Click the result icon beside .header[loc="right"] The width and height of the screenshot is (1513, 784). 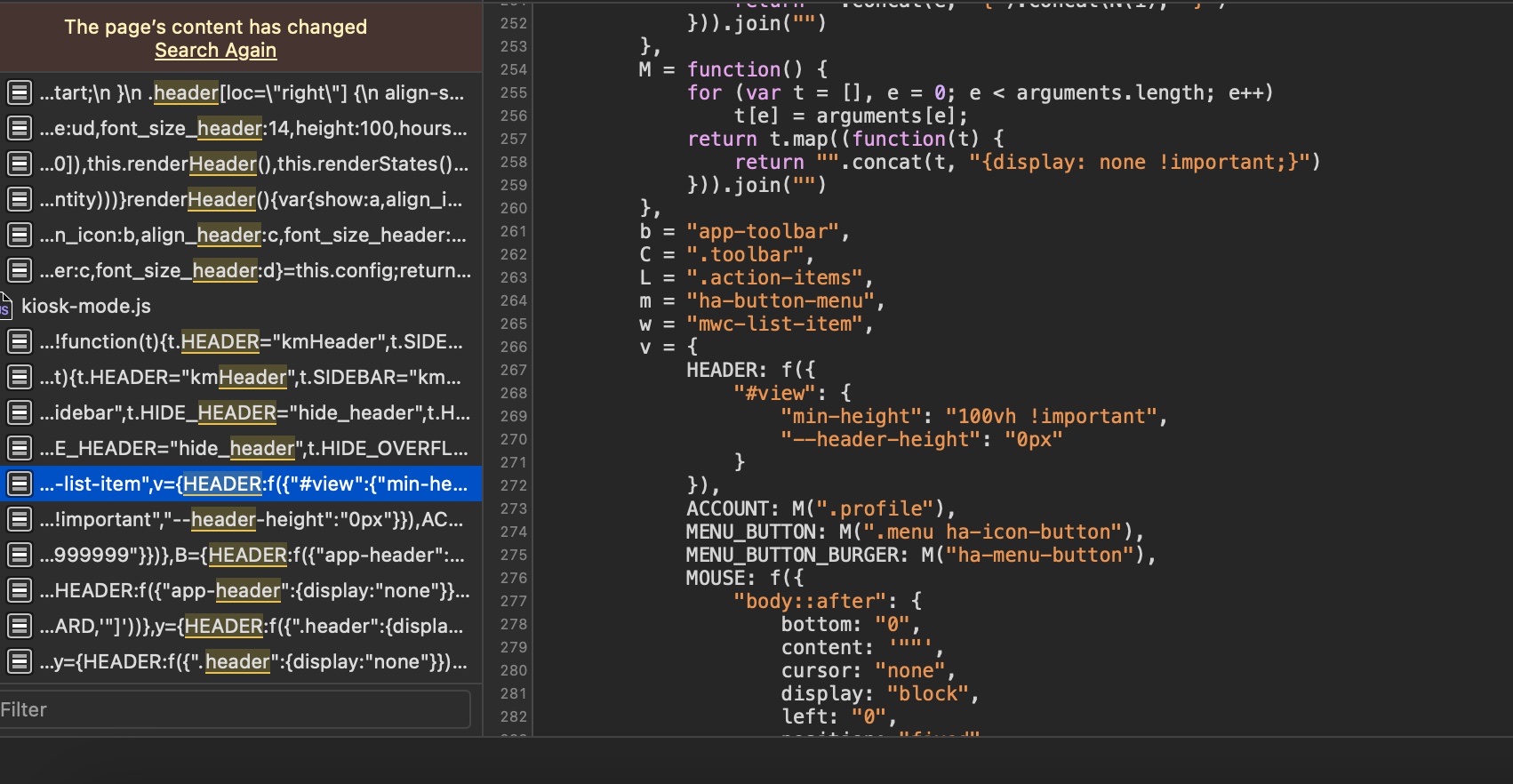point(20,92)
